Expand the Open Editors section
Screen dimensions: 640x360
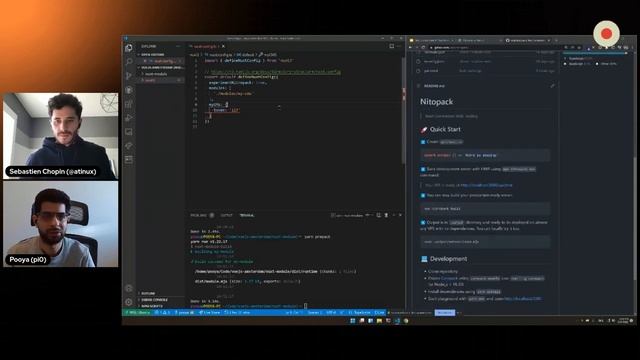(x=153, y=54)
